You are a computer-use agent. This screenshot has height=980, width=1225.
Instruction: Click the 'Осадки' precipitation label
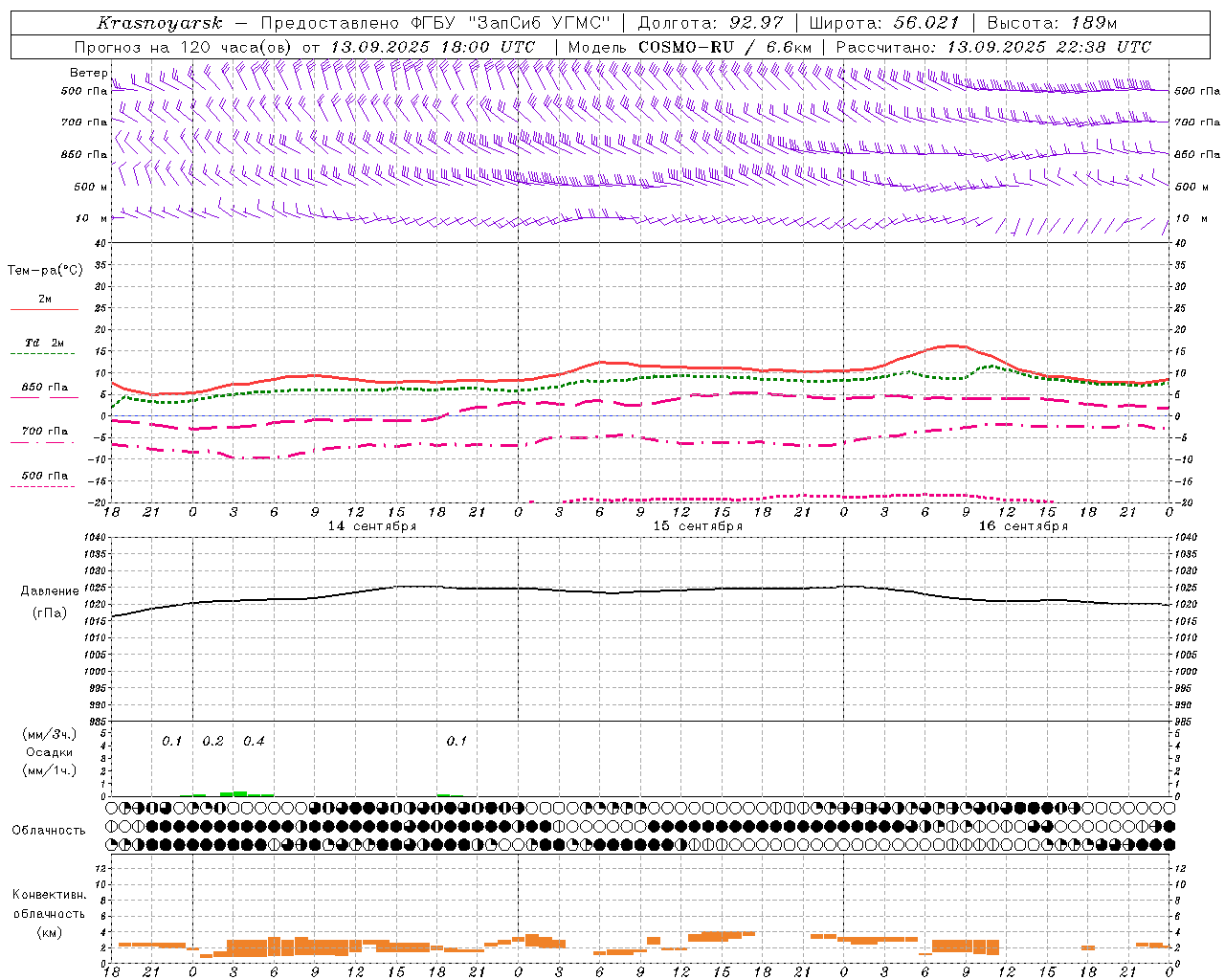click(50, 752)
